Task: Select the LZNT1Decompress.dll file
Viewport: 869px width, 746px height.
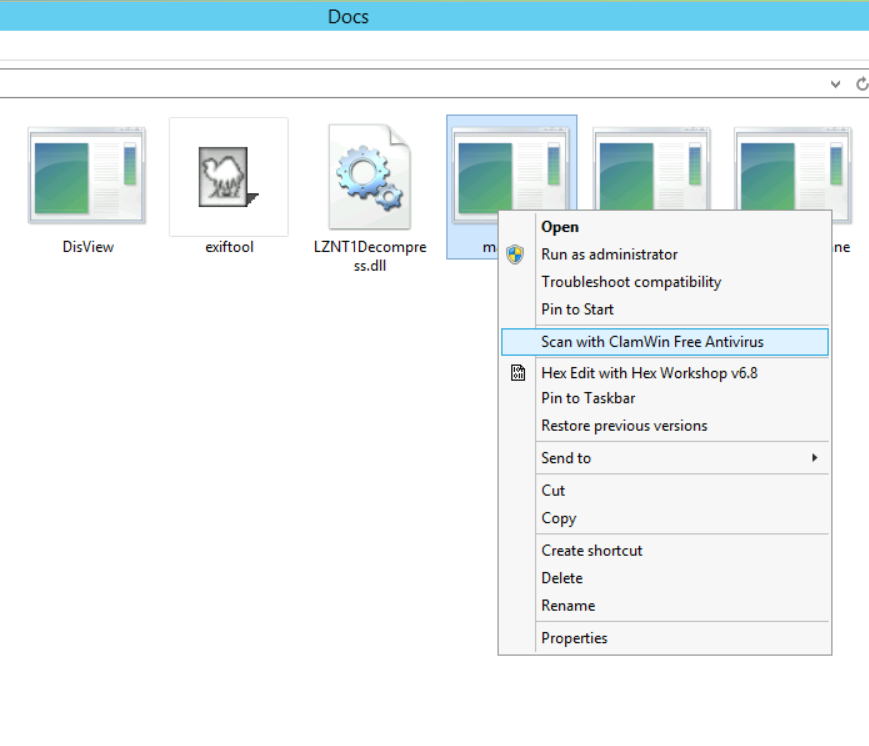Action: click(369, 177)
